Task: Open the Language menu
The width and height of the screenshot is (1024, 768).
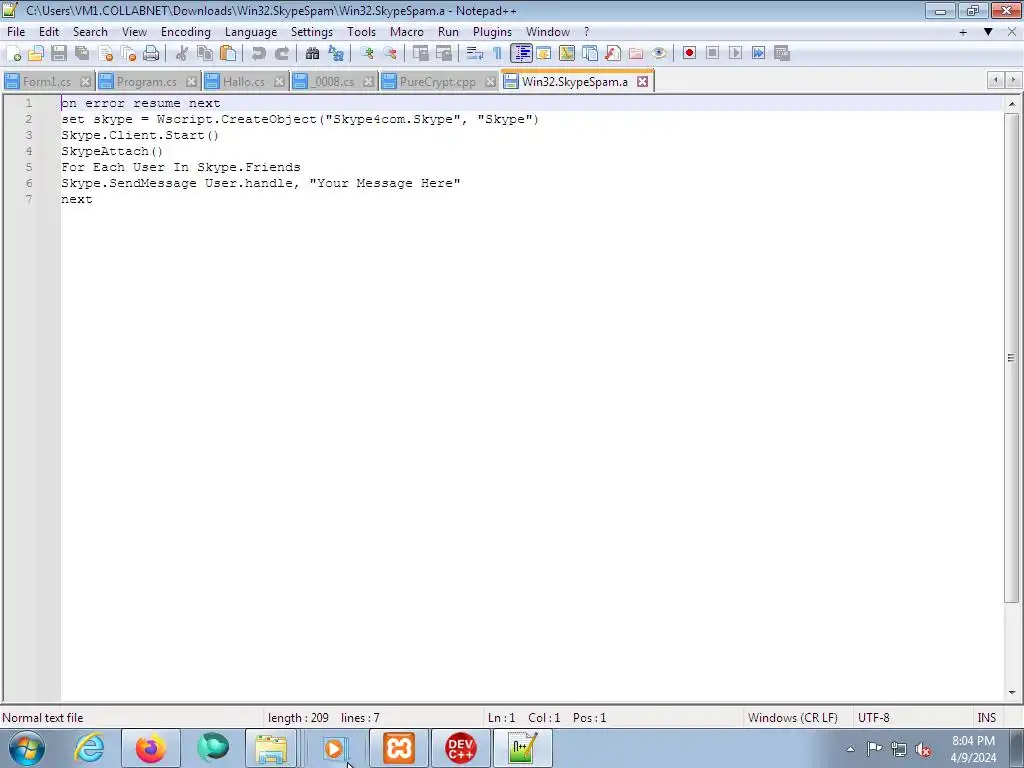Action: tap(251, 32)
